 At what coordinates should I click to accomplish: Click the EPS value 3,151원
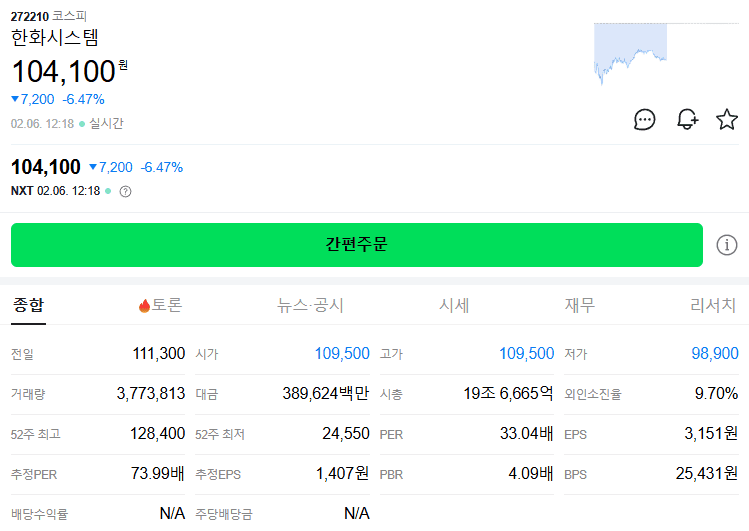[711, 434]
